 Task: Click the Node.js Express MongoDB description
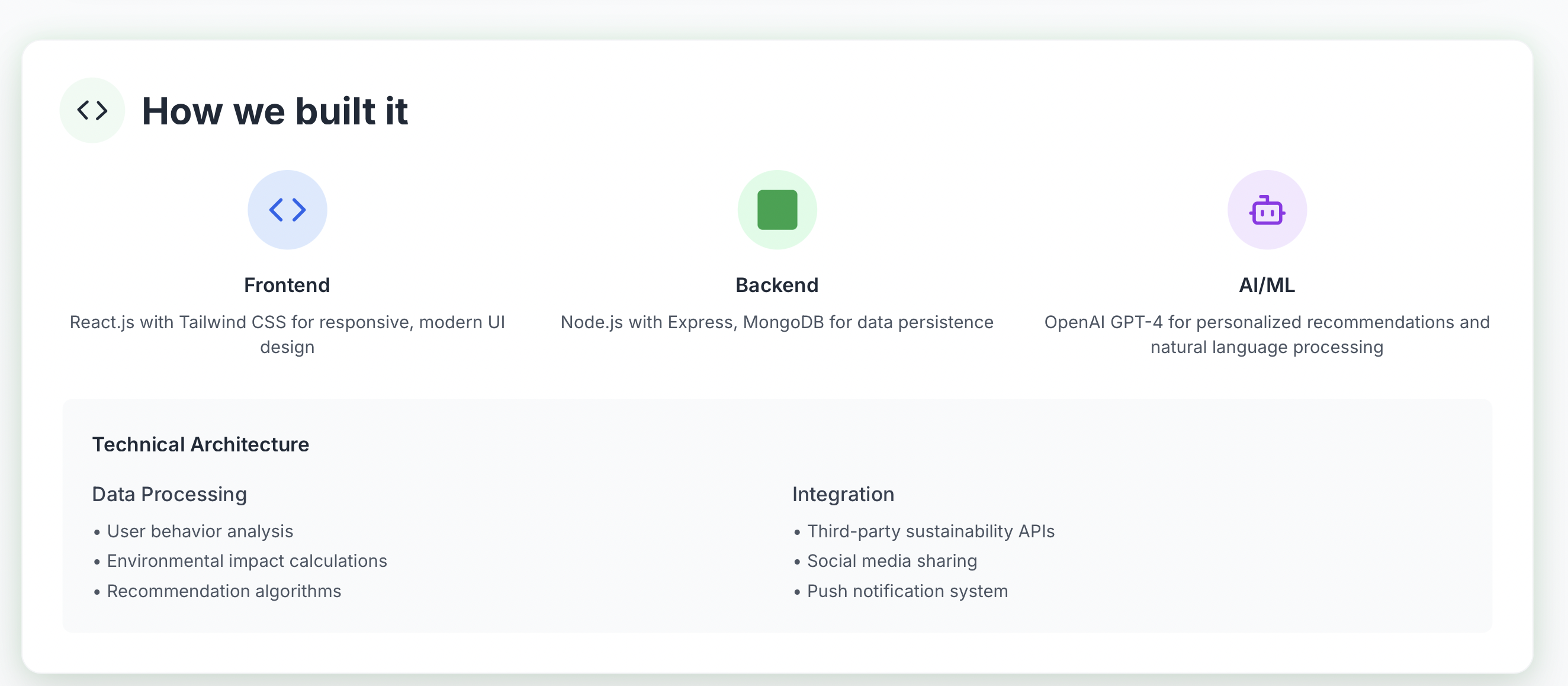click(777, 322)
